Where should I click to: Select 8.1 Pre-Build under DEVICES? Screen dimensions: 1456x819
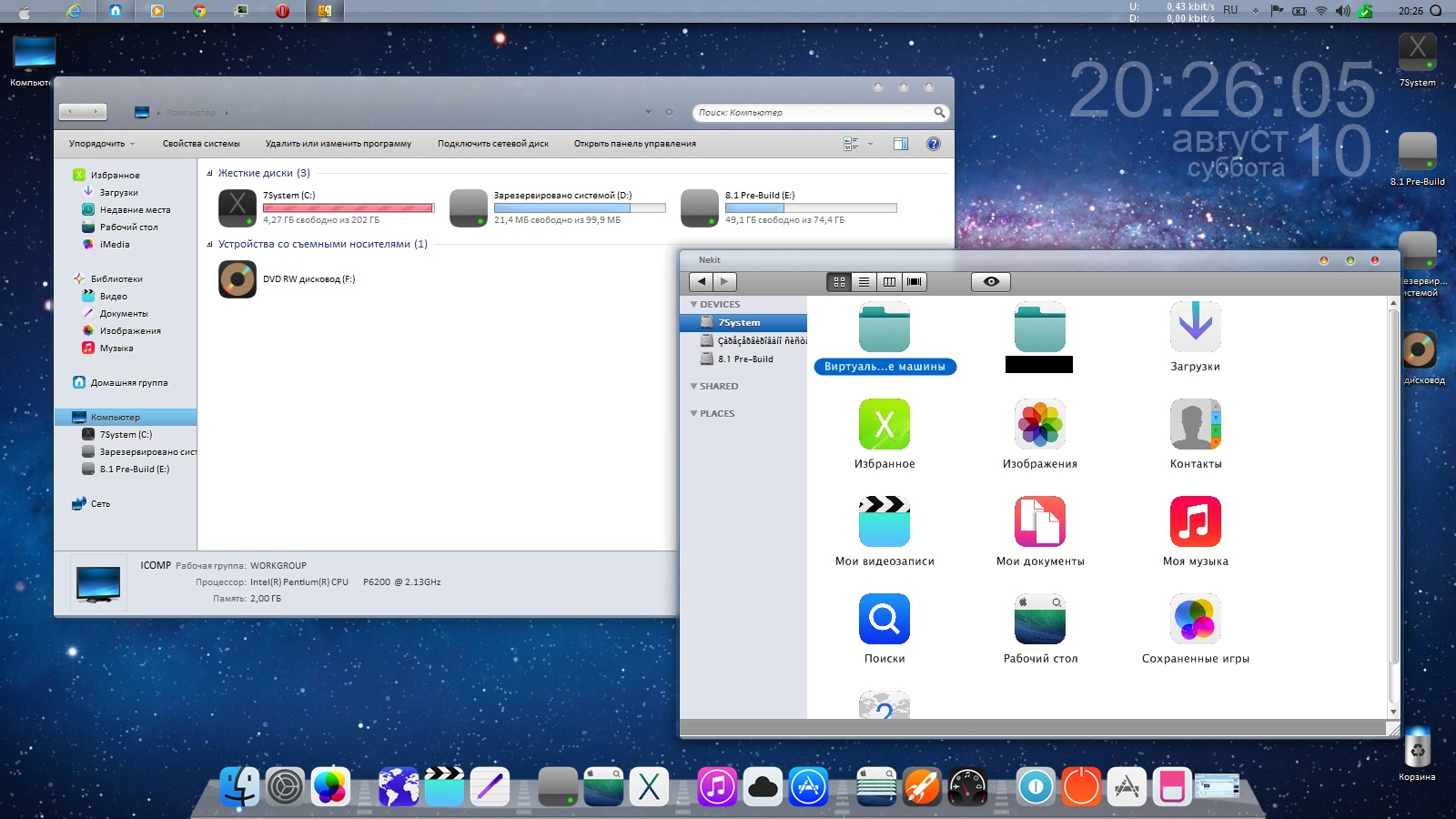(x=743, y=359)
